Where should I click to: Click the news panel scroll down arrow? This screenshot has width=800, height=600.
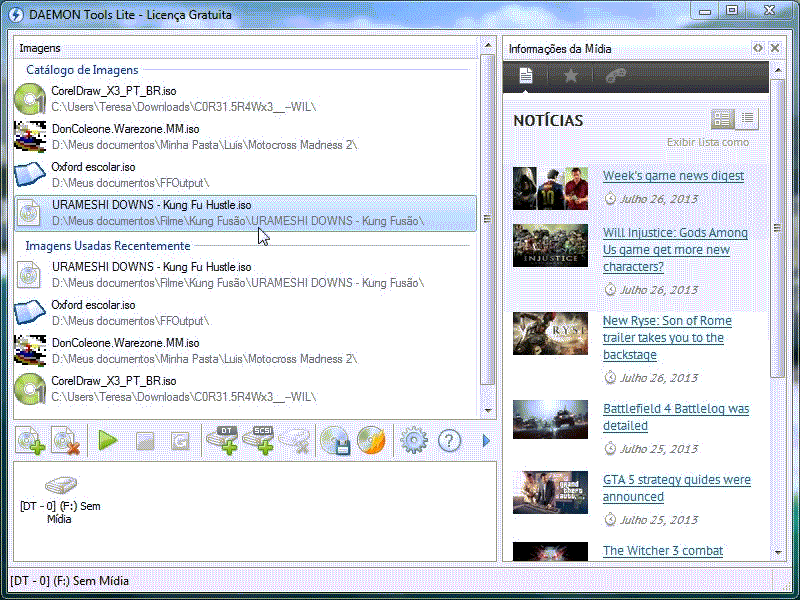778,552
